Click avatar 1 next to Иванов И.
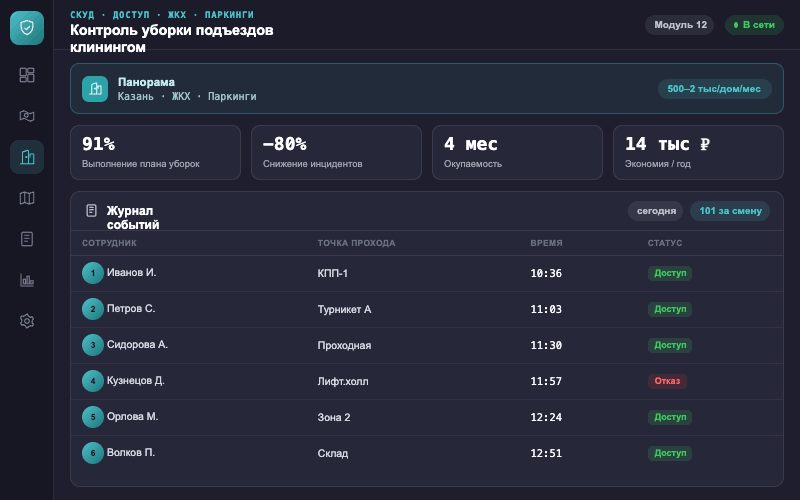The image size is (800, 500). (x=93, y=273)
